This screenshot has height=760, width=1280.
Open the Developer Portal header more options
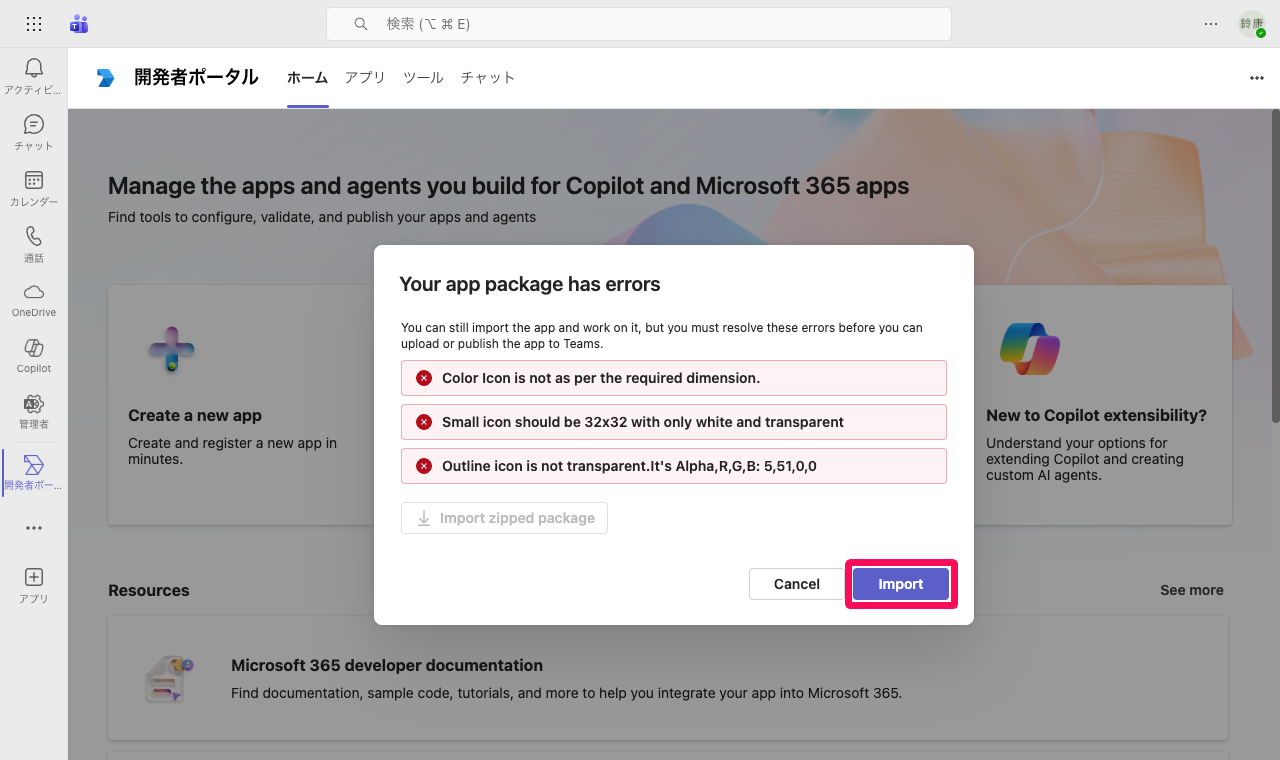pos(1257,78)
